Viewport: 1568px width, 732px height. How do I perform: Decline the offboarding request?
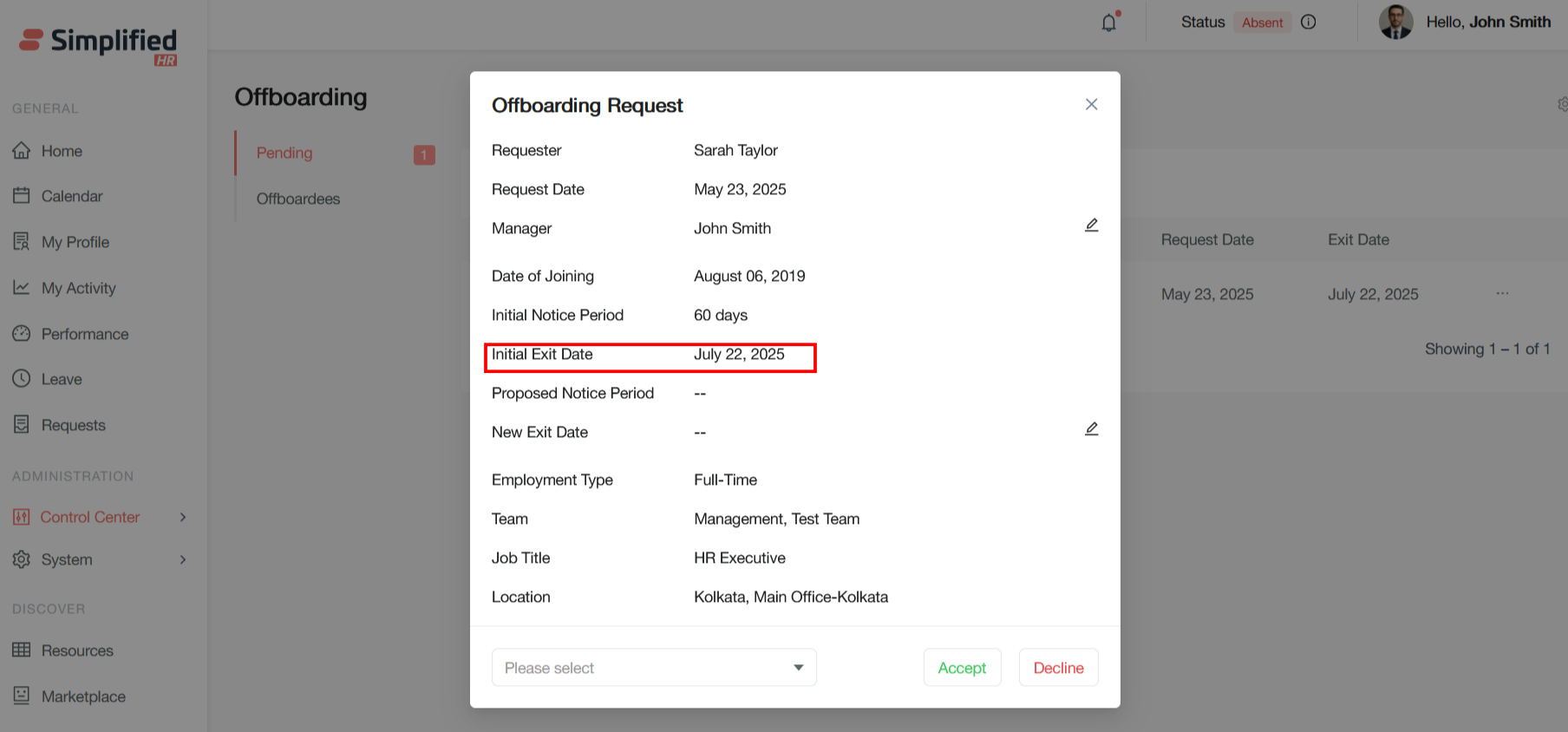click(x=1058, y=668)
